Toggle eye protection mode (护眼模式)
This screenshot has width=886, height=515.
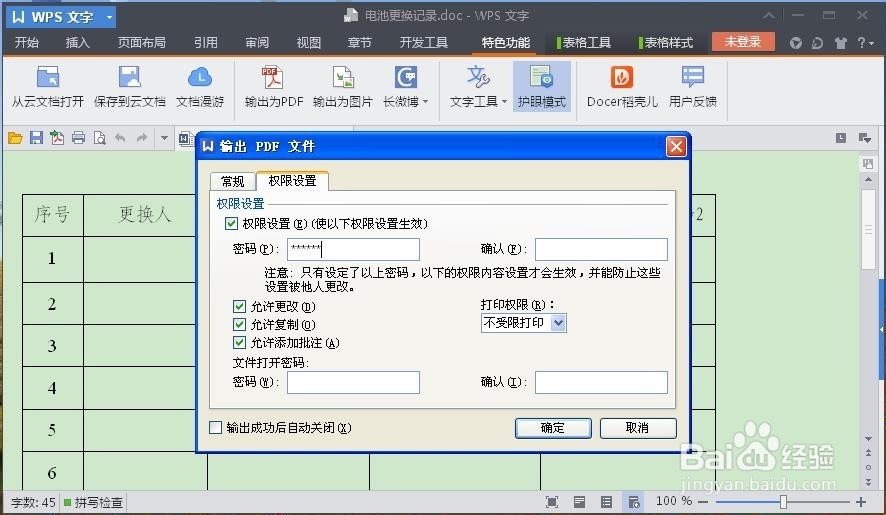click(x=541, y=86)
